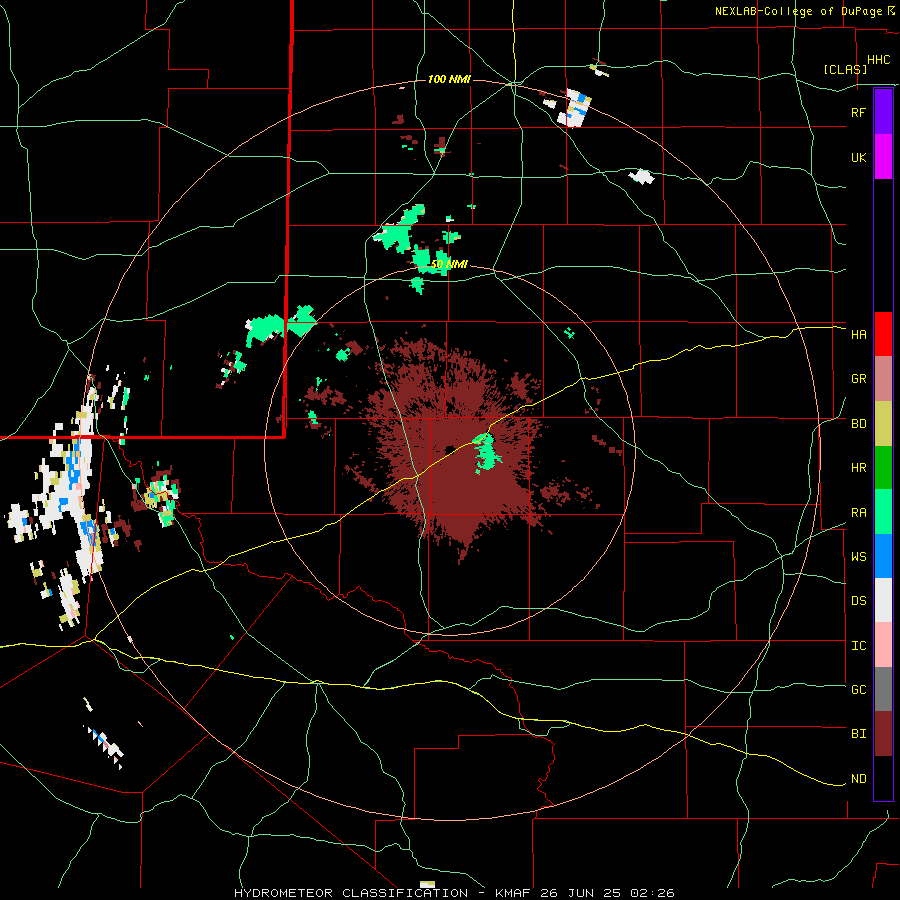This screenshot has height=900, width=900.
Task: Pick the BD yellow-olive legend swatch
Action: (883, 424)
